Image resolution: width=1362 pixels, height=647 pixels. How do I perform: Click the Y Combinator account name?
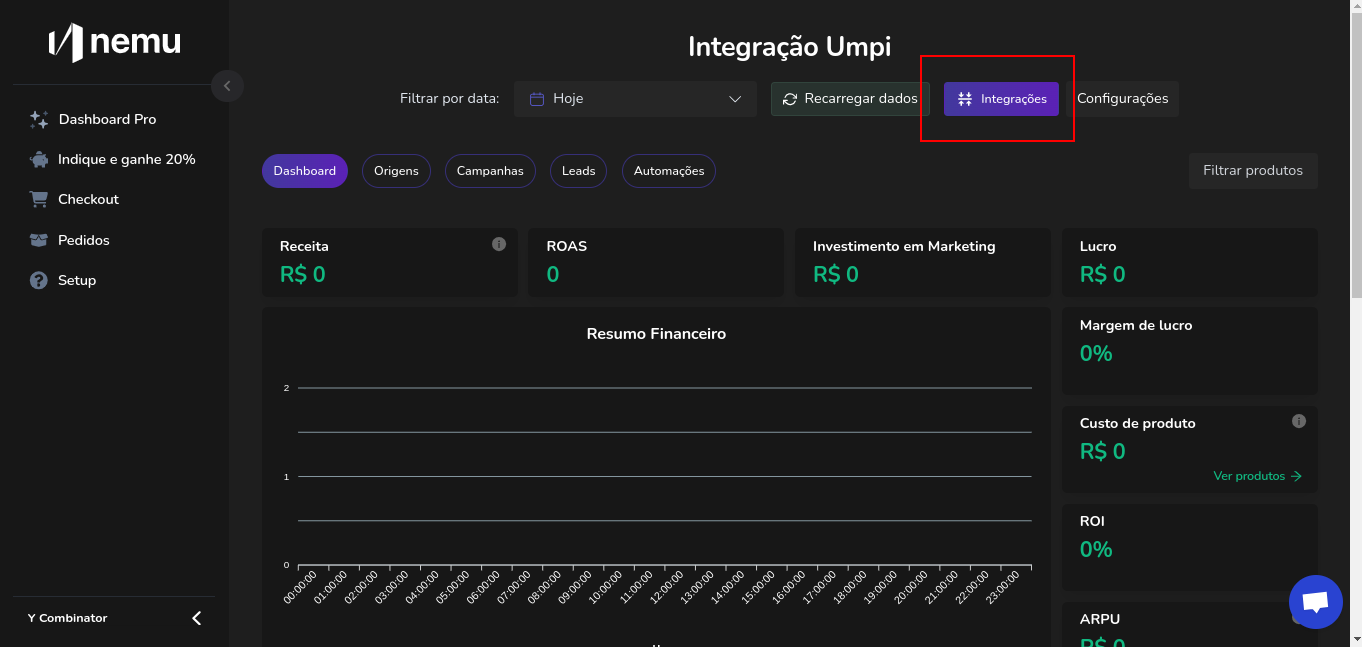coord(67,618)
